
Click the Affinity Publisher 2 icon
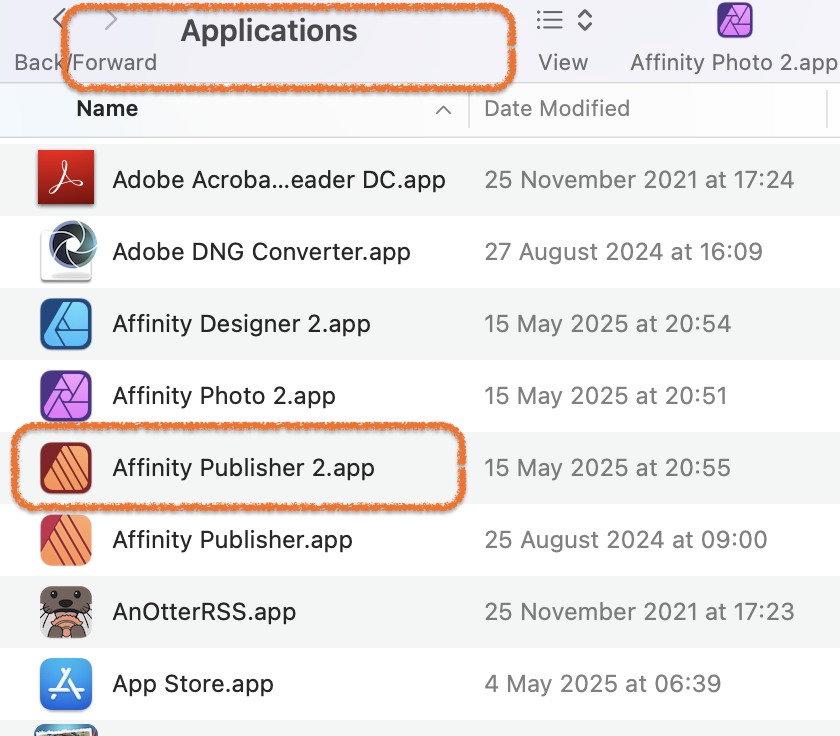[x=66, y=468]
